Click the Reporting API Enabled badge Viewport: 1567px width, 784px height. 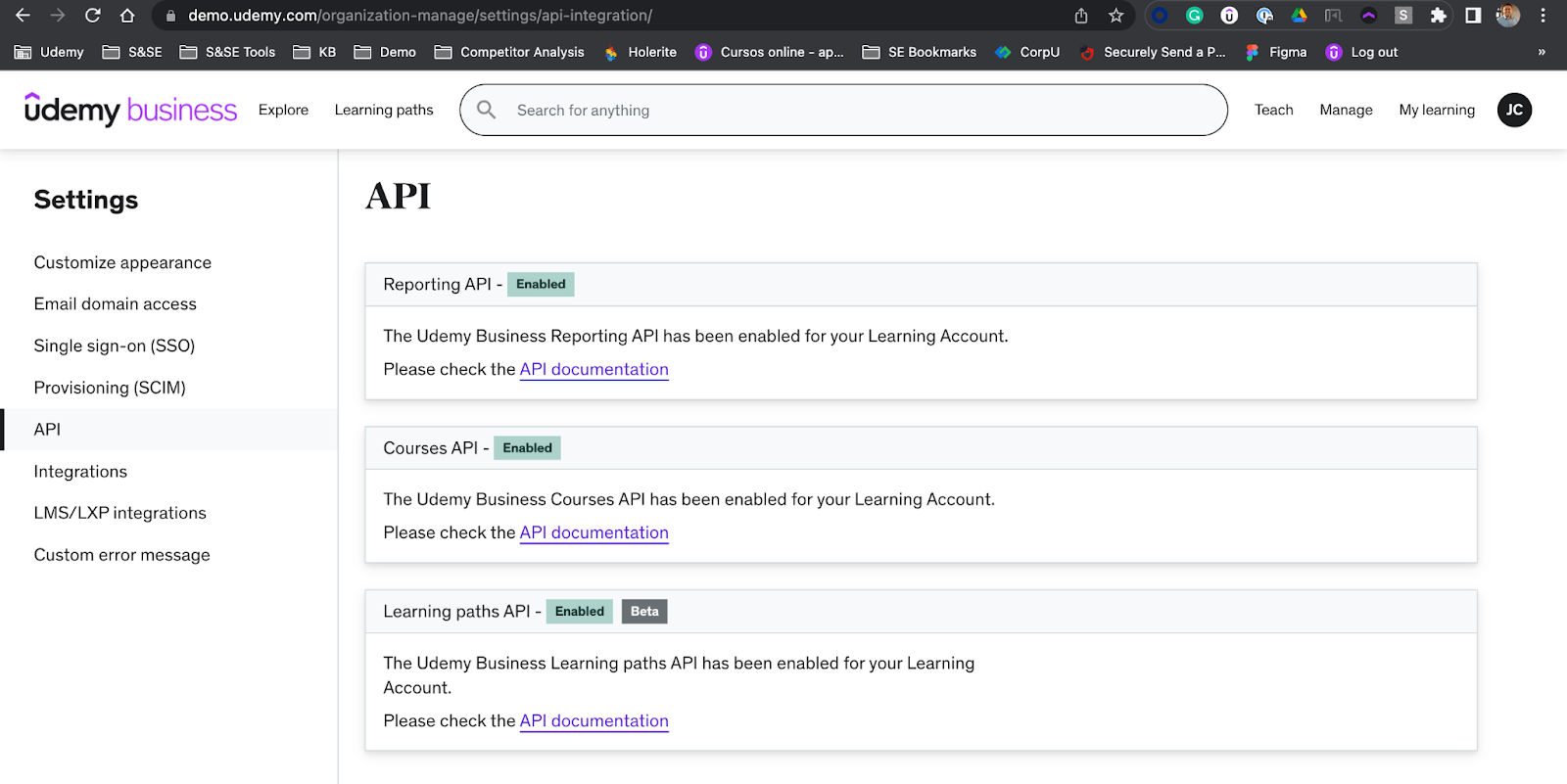point(541,284)
